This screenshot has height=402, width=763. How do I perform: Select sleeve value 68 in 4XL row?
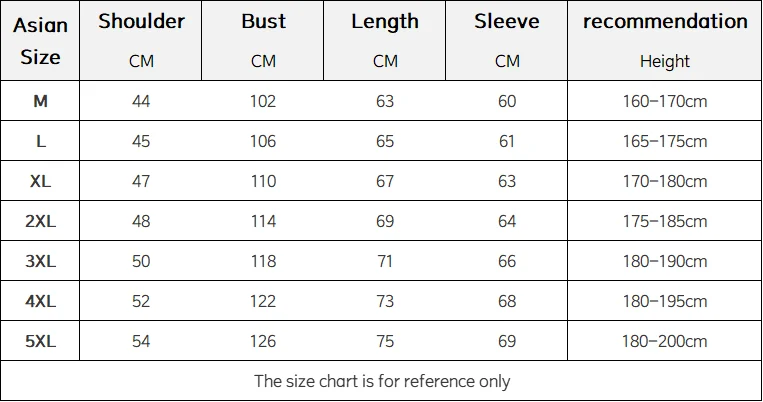507,301
